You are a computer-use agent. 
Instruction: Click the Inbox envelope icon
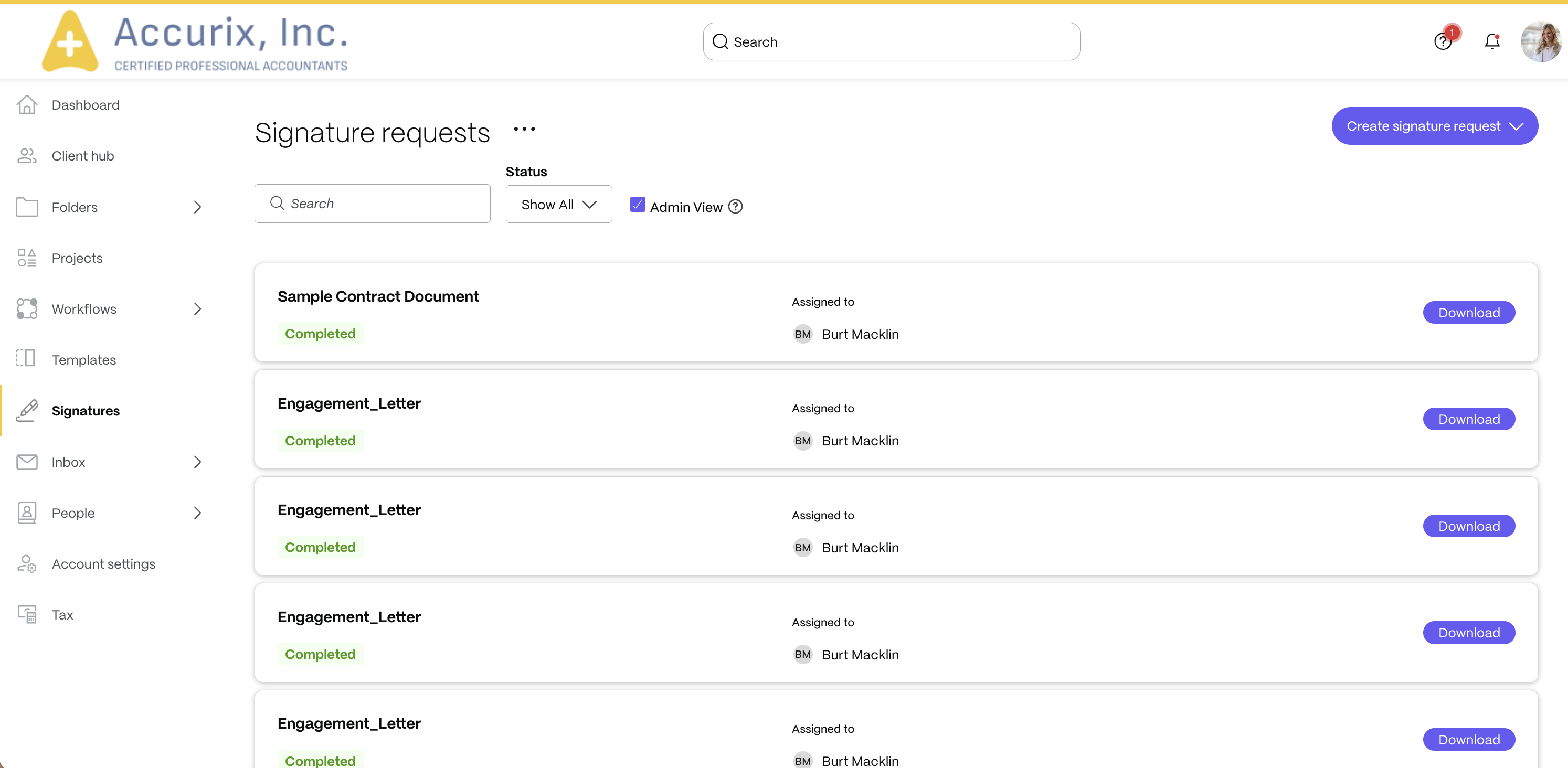pyautogui.click(x=27, y=462)
